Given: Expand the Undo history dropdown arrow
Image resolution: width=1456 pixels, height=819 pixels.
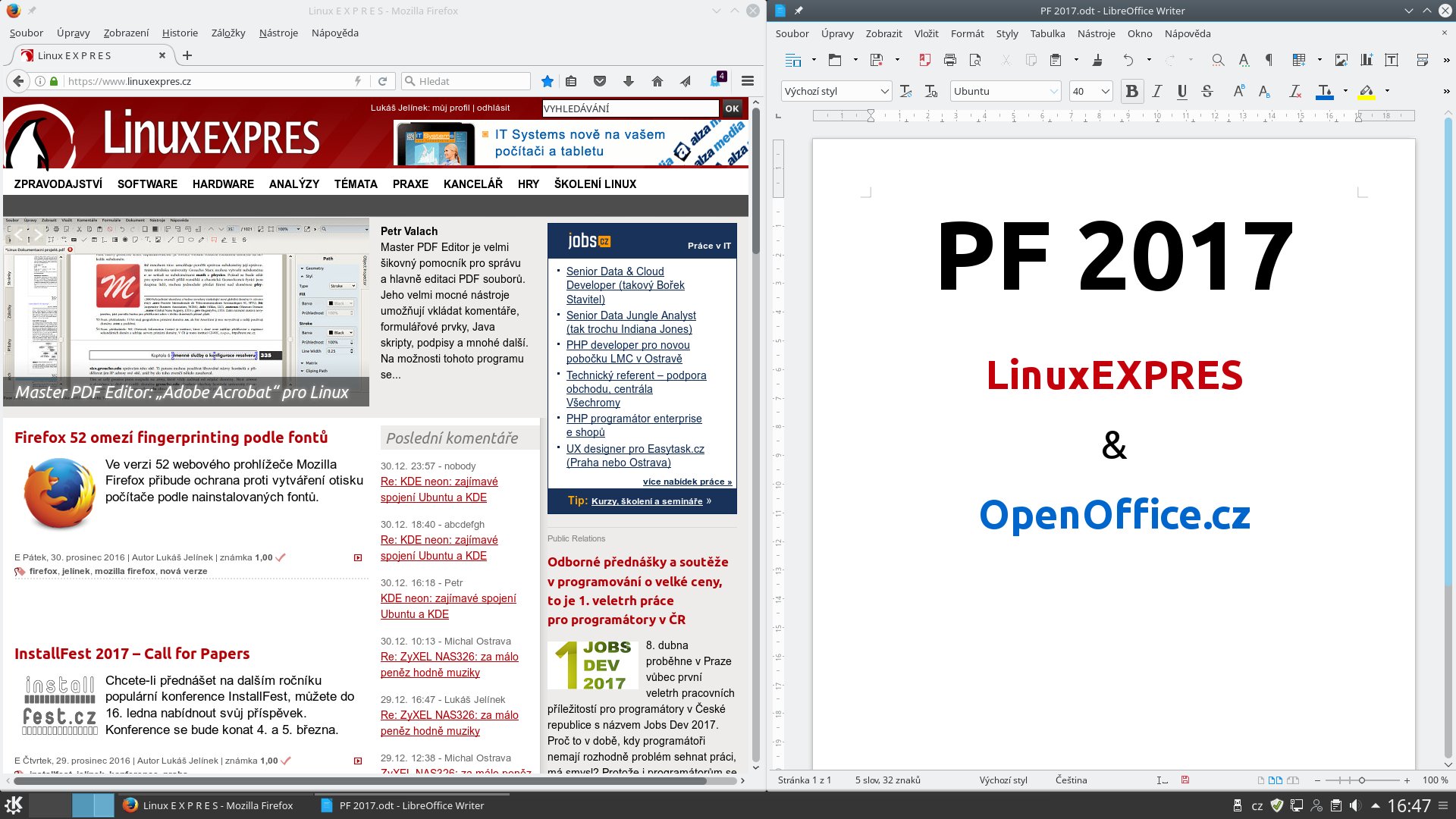Looking at the screenshot, I should (1149, 60).
